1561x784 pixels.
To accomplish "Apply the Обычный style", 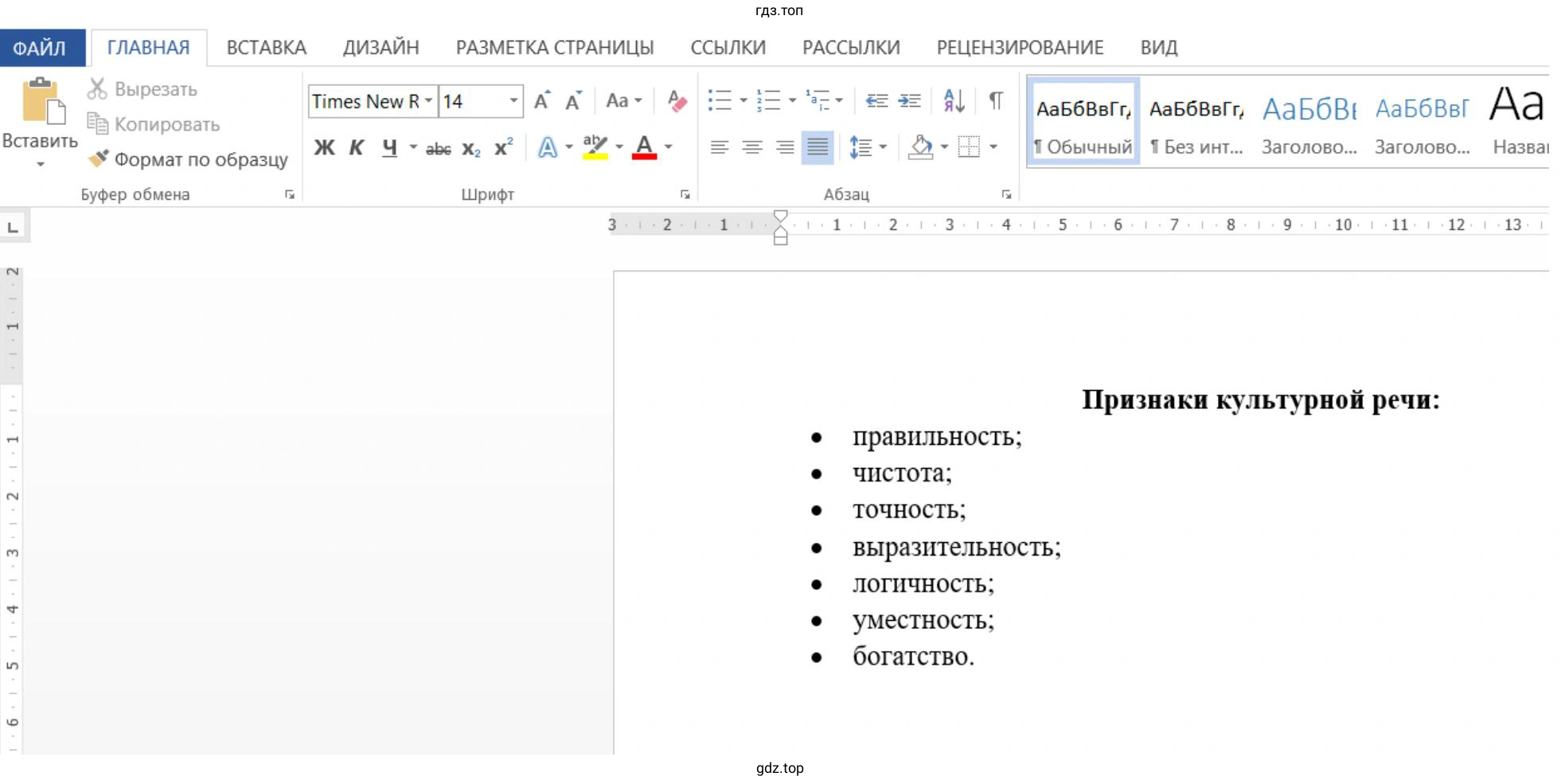I will [x=1083, y=122].
